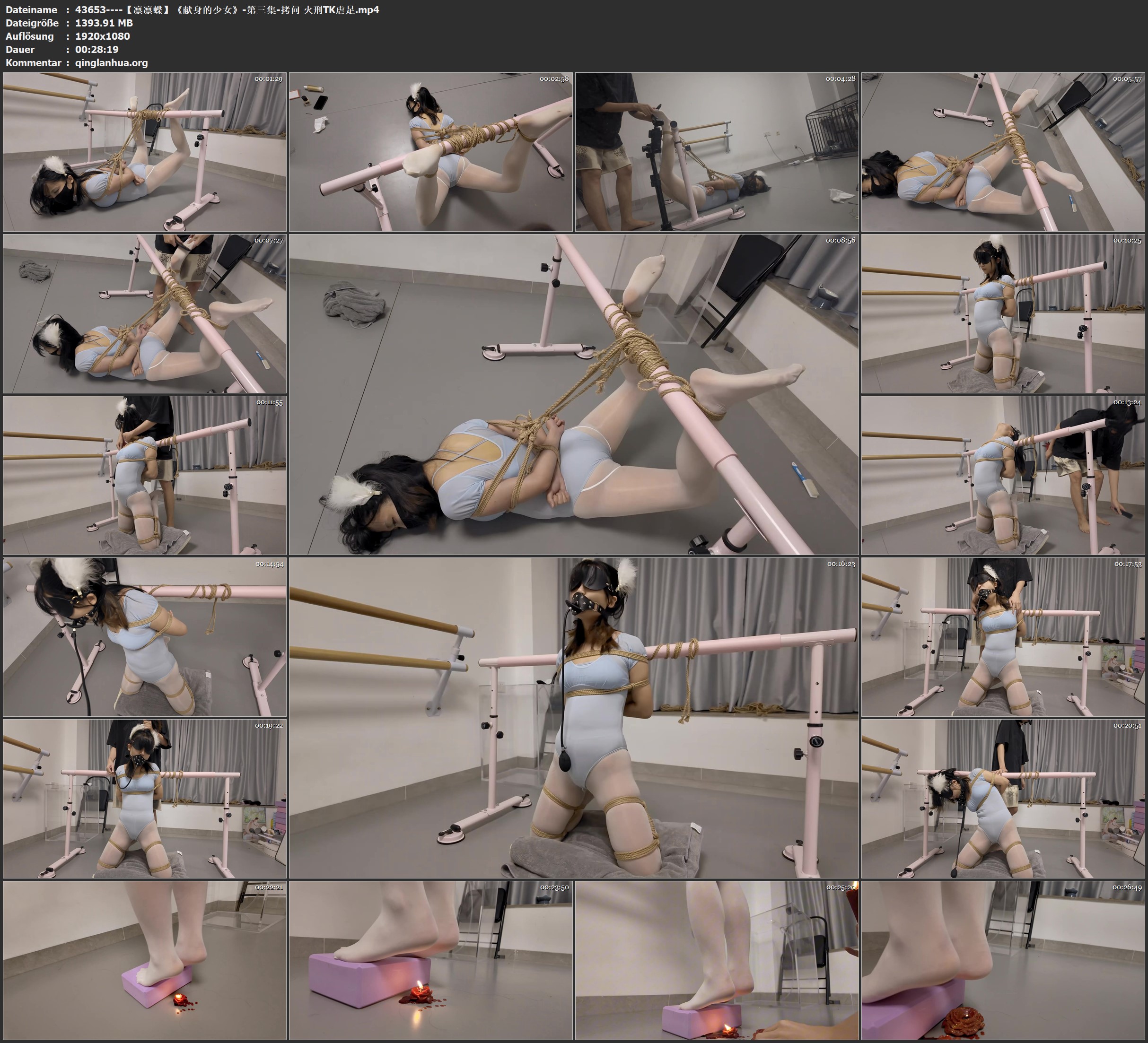Image resolution: width=1148 pixels, height=1043 pixels.
Task: Select the thumbnail marked 00:20:51
Action: 1003,799
